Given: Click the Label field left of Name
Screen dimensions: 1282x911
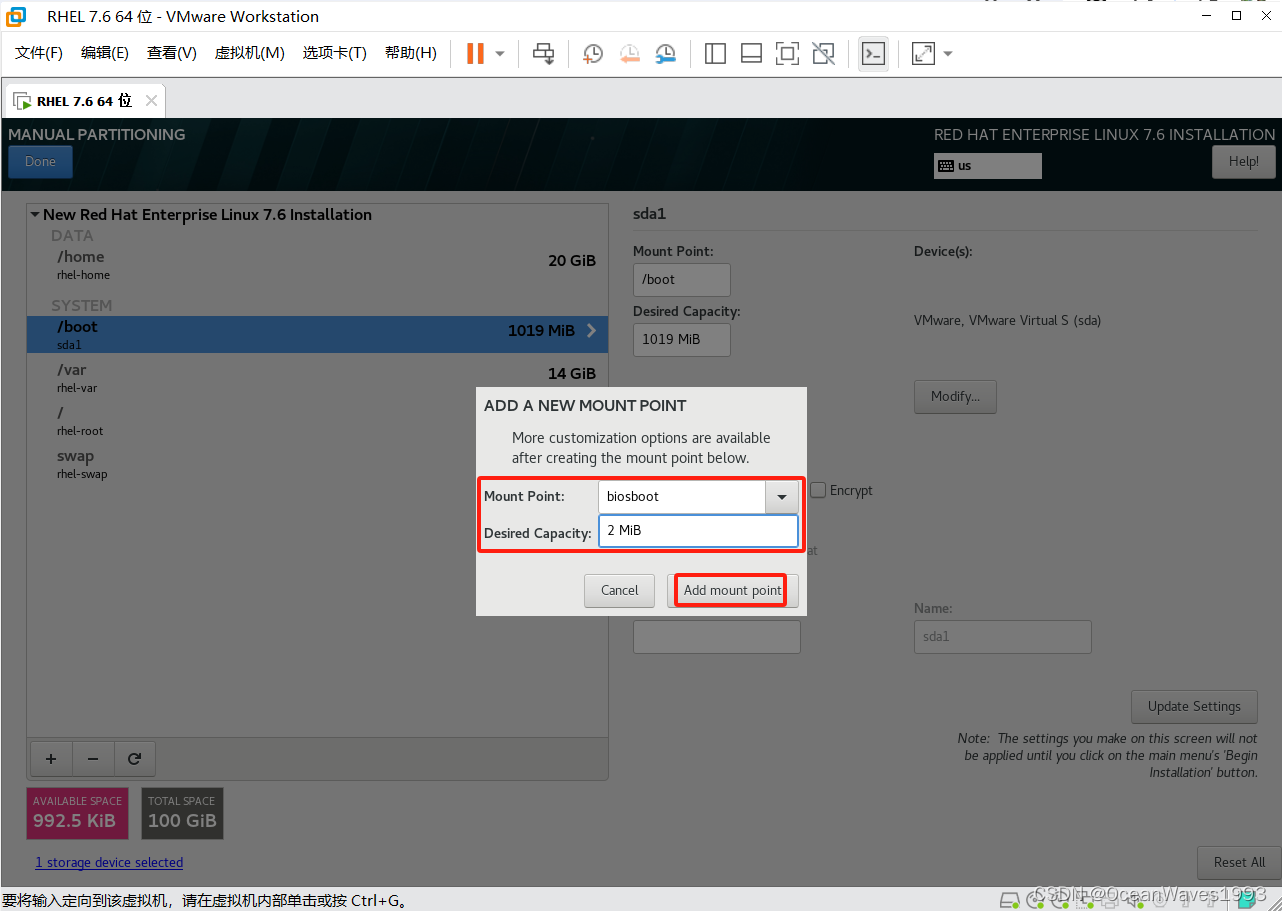Looking at the screenshot, I should (x=717, y=636).
